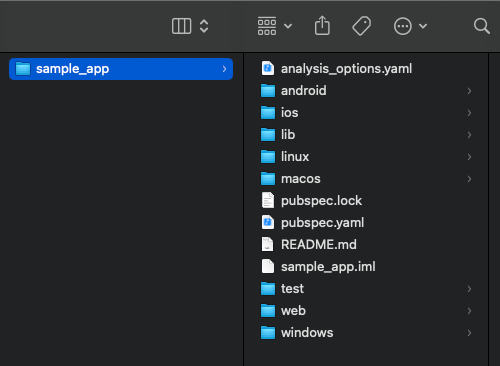Select the sample_app.iml file

point(365,267)
